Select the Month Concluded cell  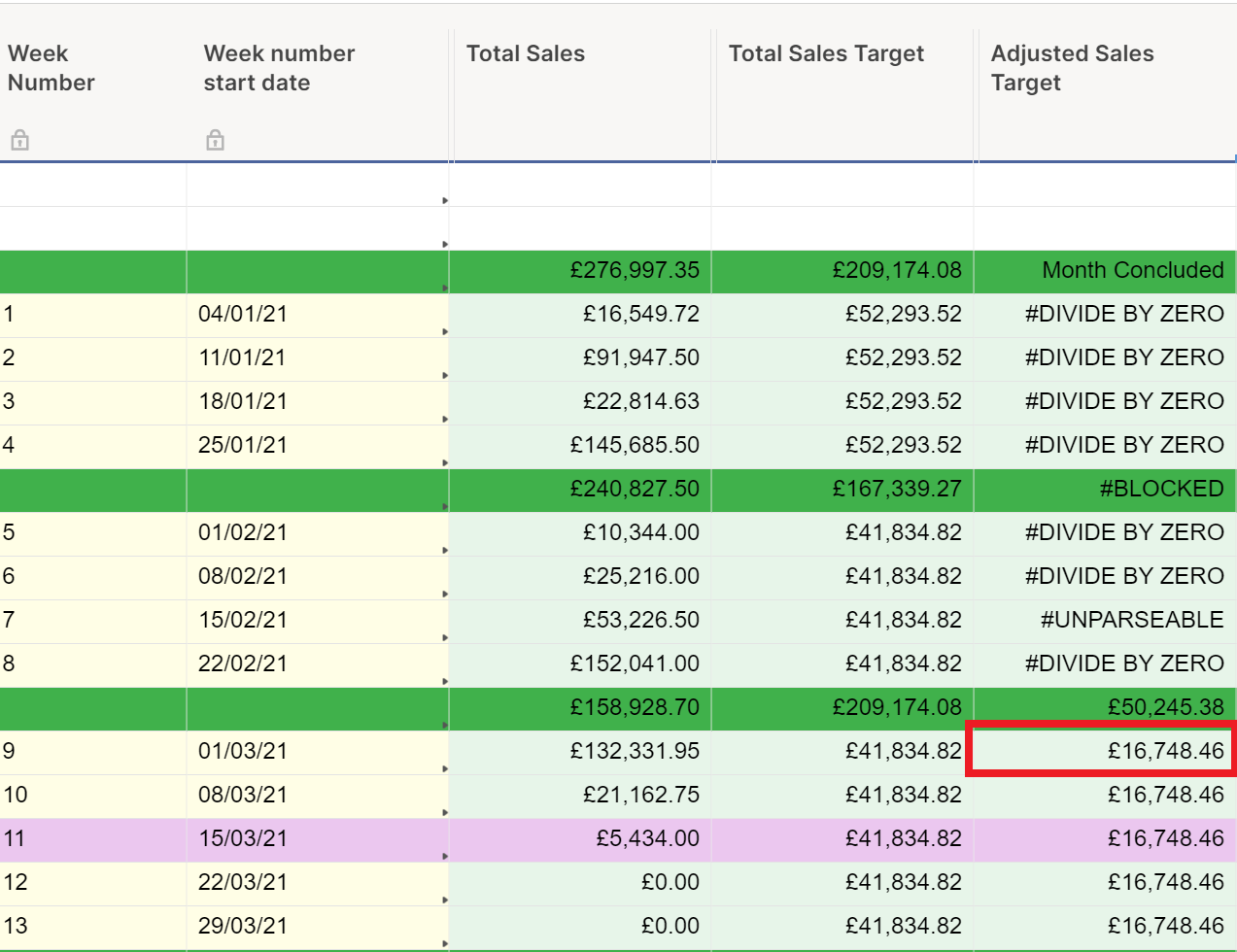click(x=1106, y=271)
